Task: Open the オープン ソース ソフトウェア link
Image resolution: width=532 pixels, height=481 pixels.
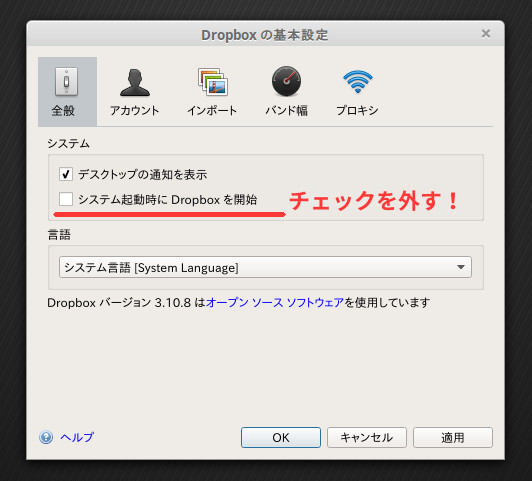Action: click(x=275, y=303)
